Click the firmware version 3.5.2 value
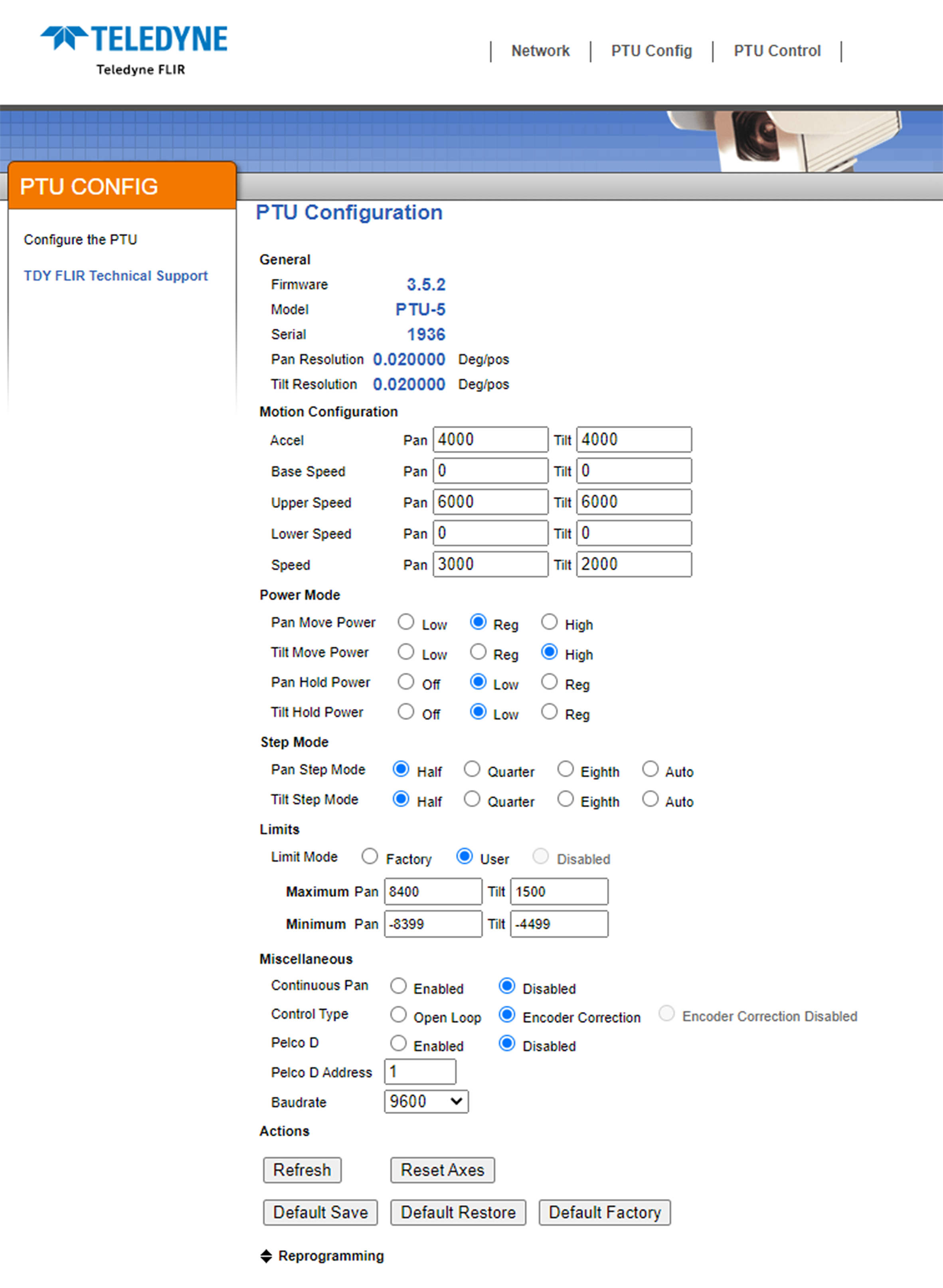 point(426,284)
